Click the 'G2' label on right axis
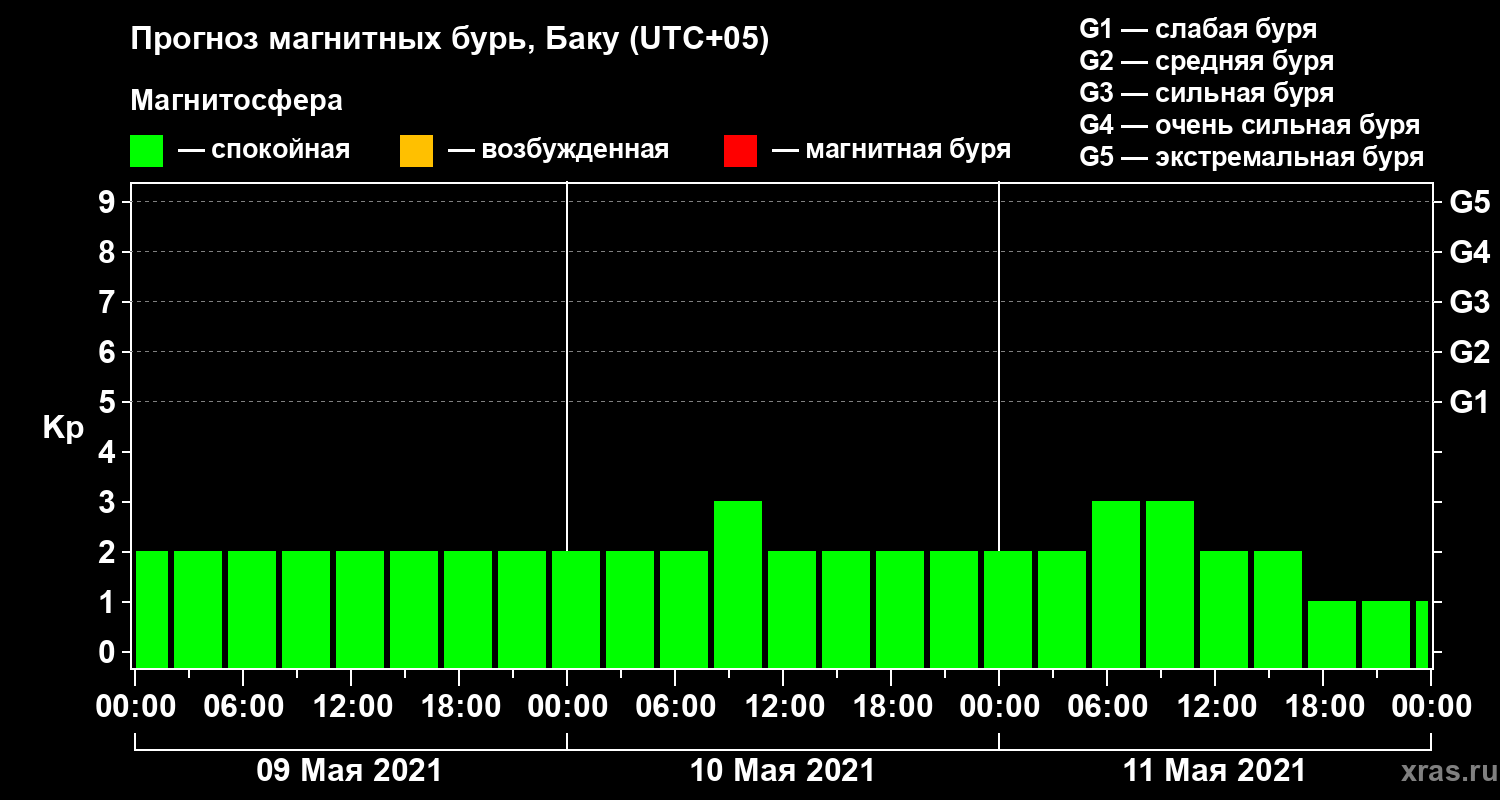 point(1469,352)
